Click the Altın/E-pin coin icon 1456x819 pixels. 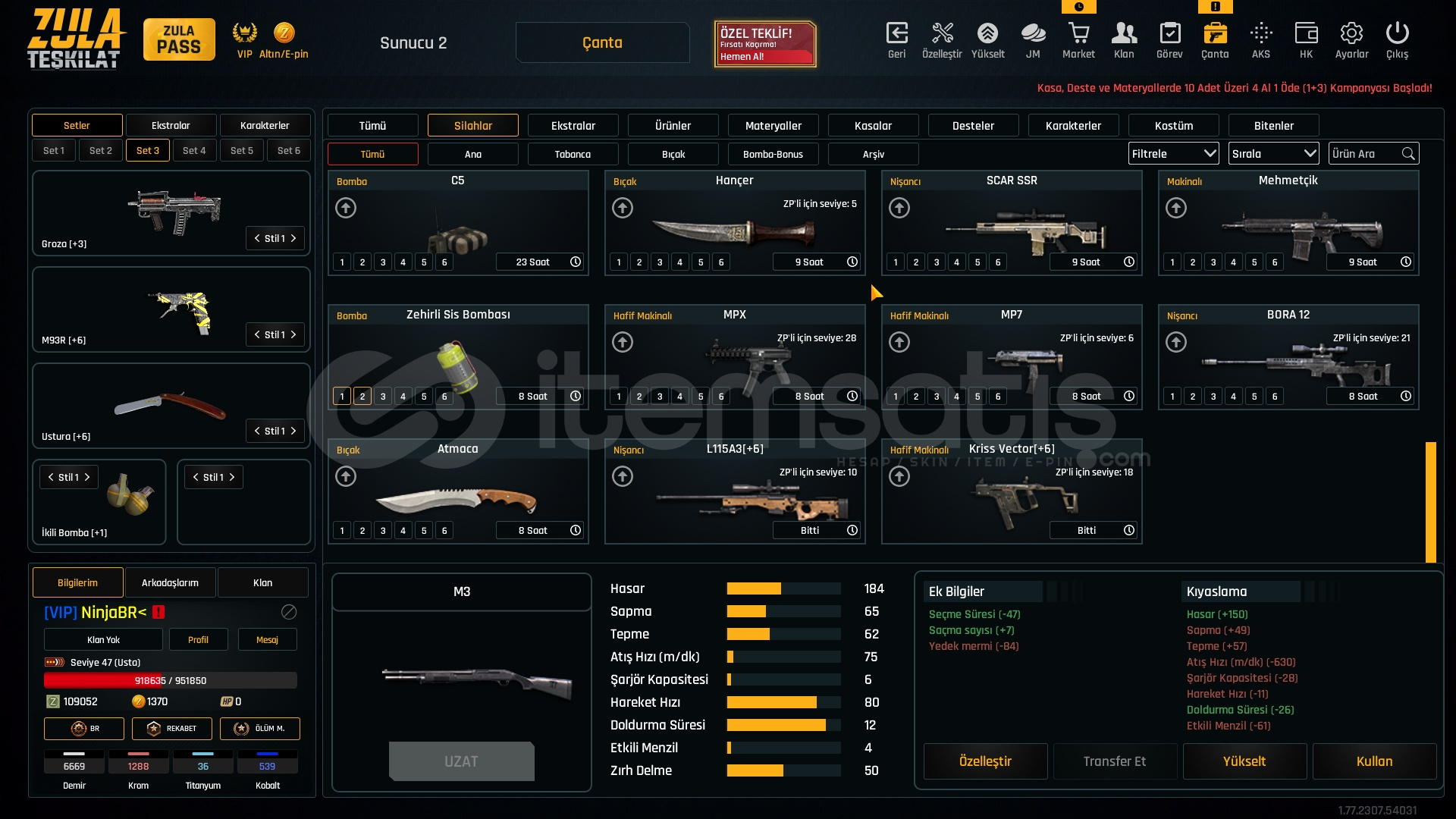point(284,33)
